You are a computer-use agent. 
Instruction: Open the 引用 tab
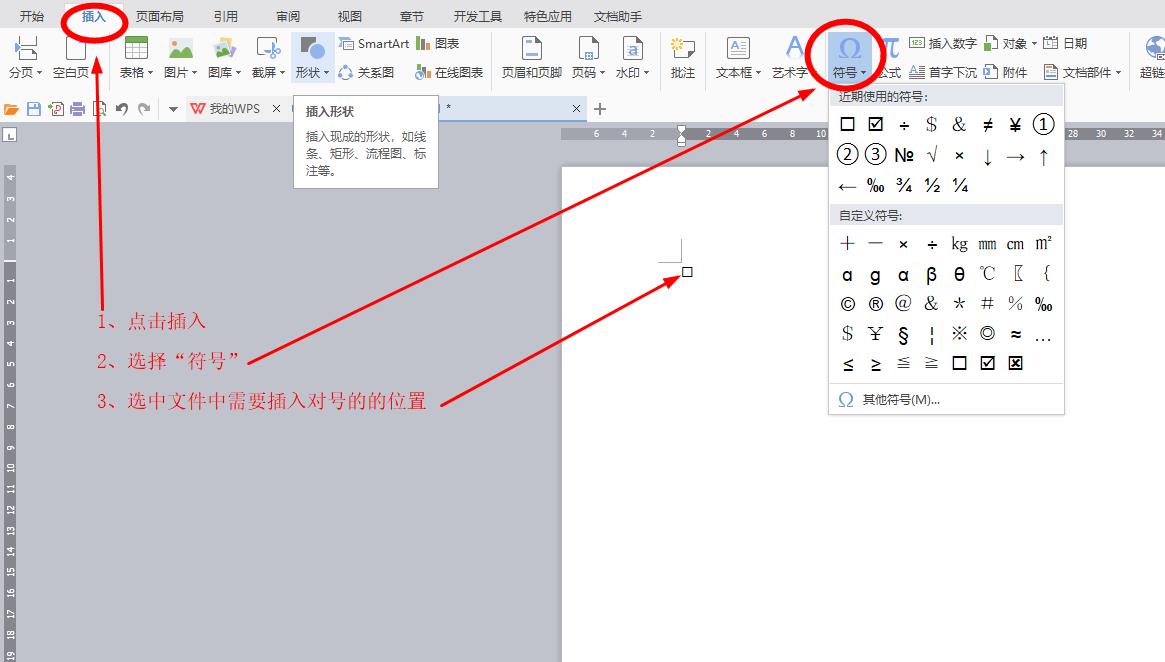[x=225, y=16]
